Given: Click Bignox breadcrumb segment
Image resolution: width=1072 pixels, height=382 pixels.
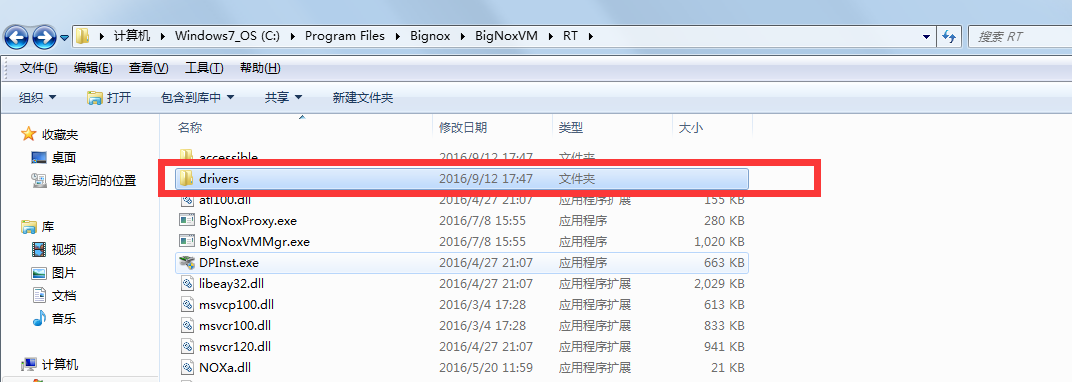Looking at the screenshot, I should [429, 36].
